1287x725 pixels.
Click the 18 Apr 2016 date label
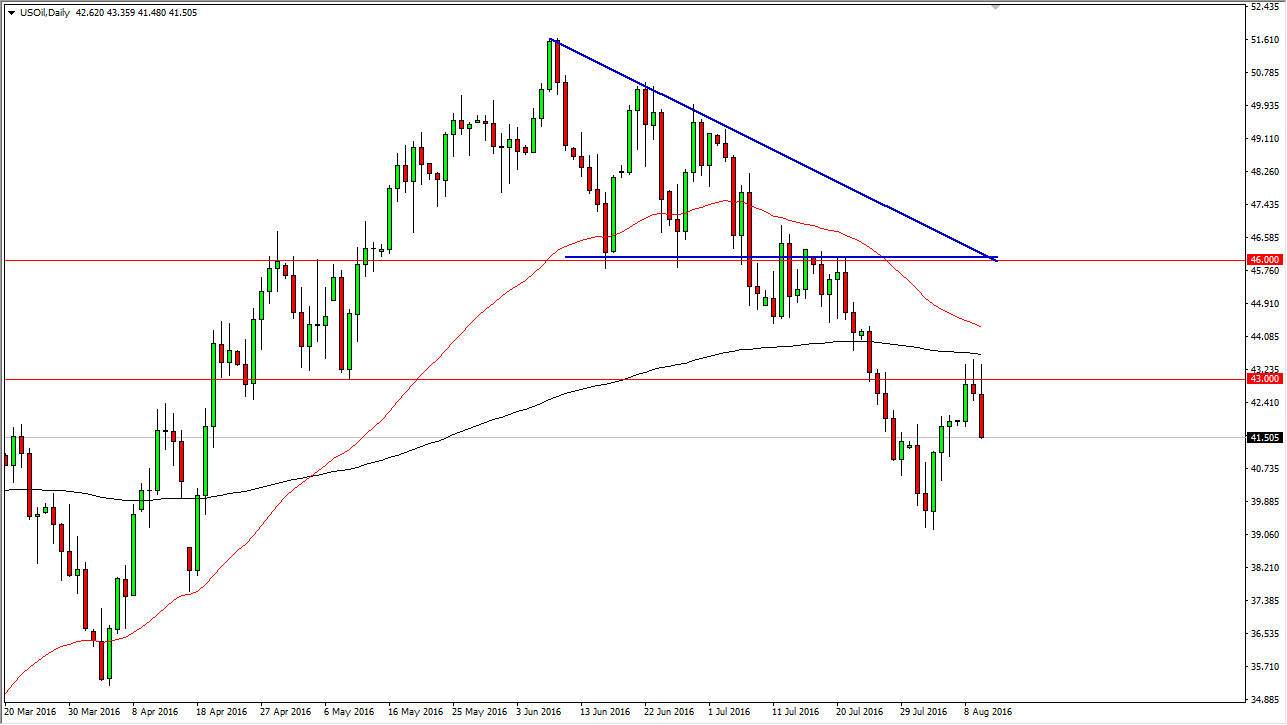pos(223,712)
